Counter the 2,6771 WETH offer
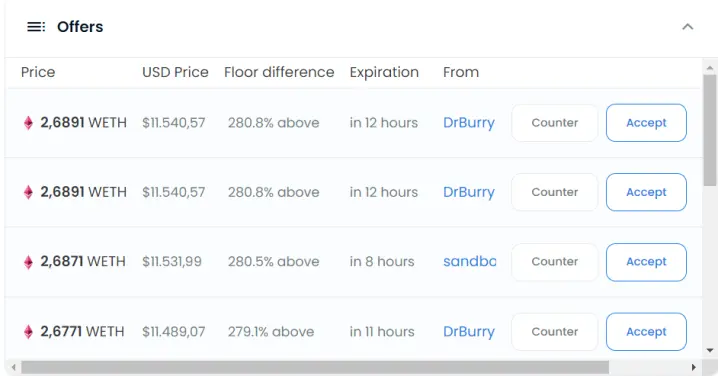This screenshot has width=718, height=376. [555, 332]
